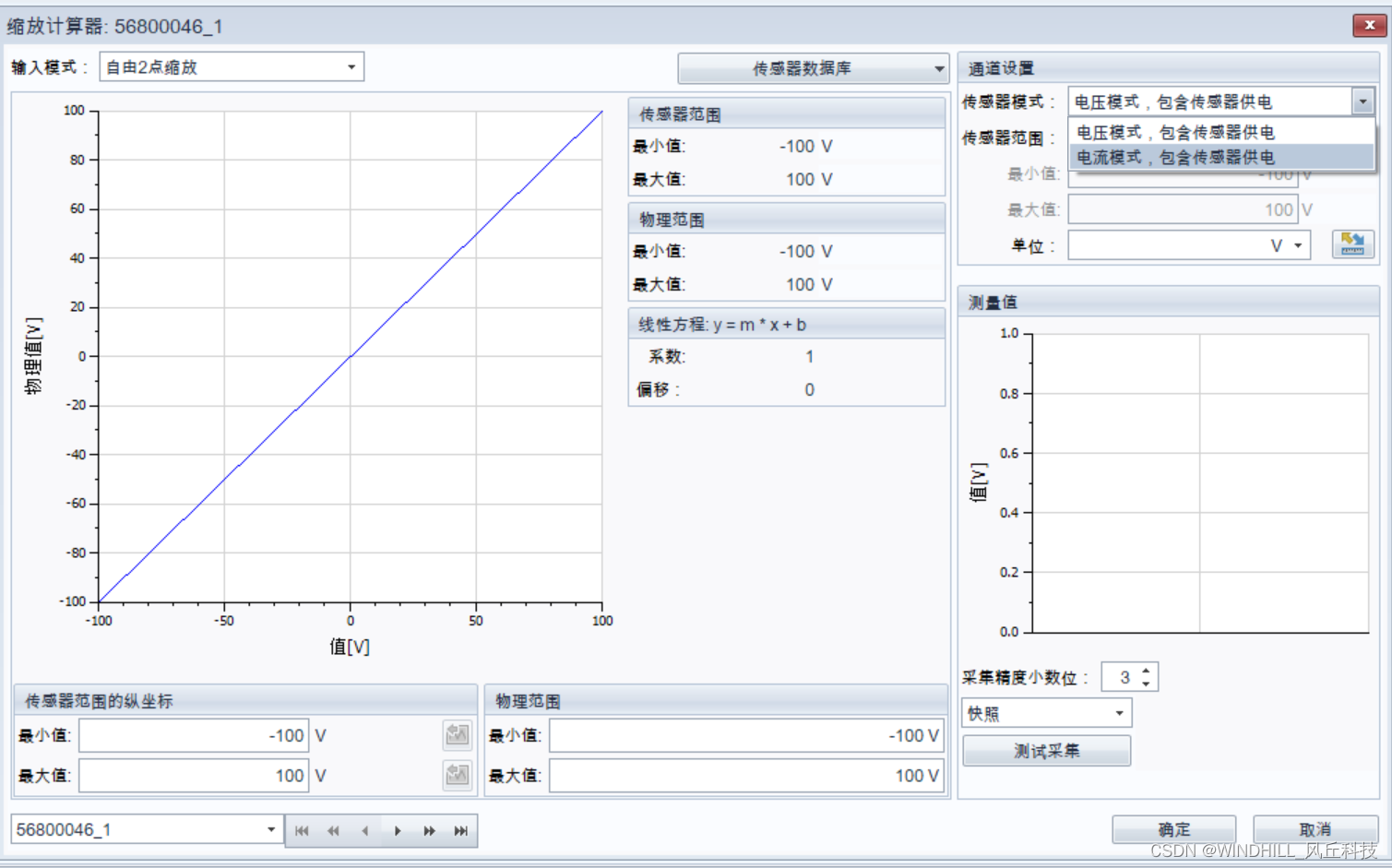The width and height of the screenshot is (1392, 868).
Task: Go to the previous channel
Action: click(x=365, y=830)
